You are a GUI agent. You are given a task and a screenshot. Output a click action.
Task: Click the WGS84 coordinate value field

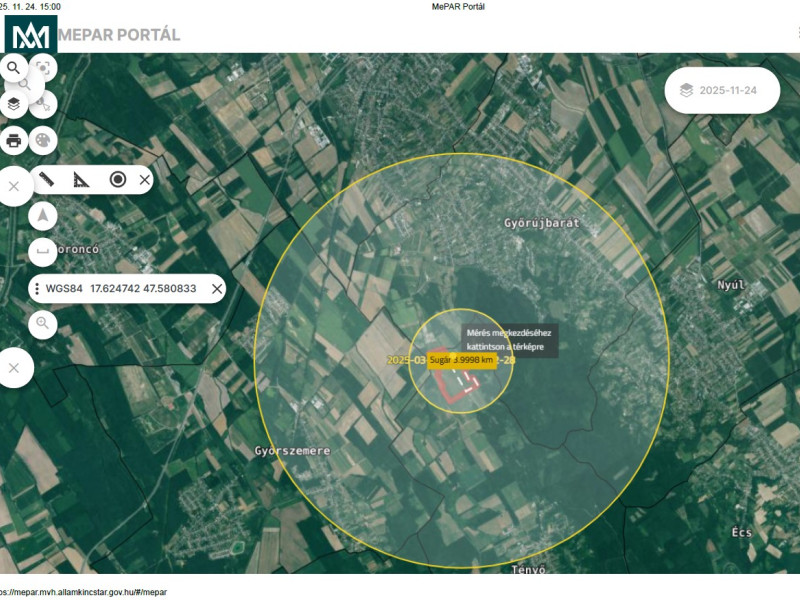(142, 289)
